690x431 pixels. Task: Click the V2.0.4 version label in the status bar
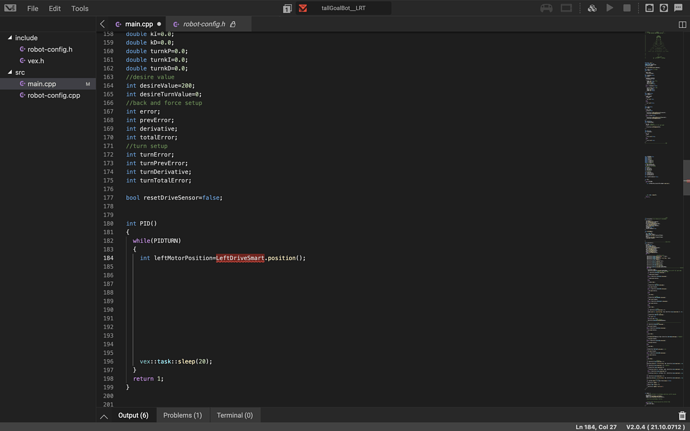[655, 427]
